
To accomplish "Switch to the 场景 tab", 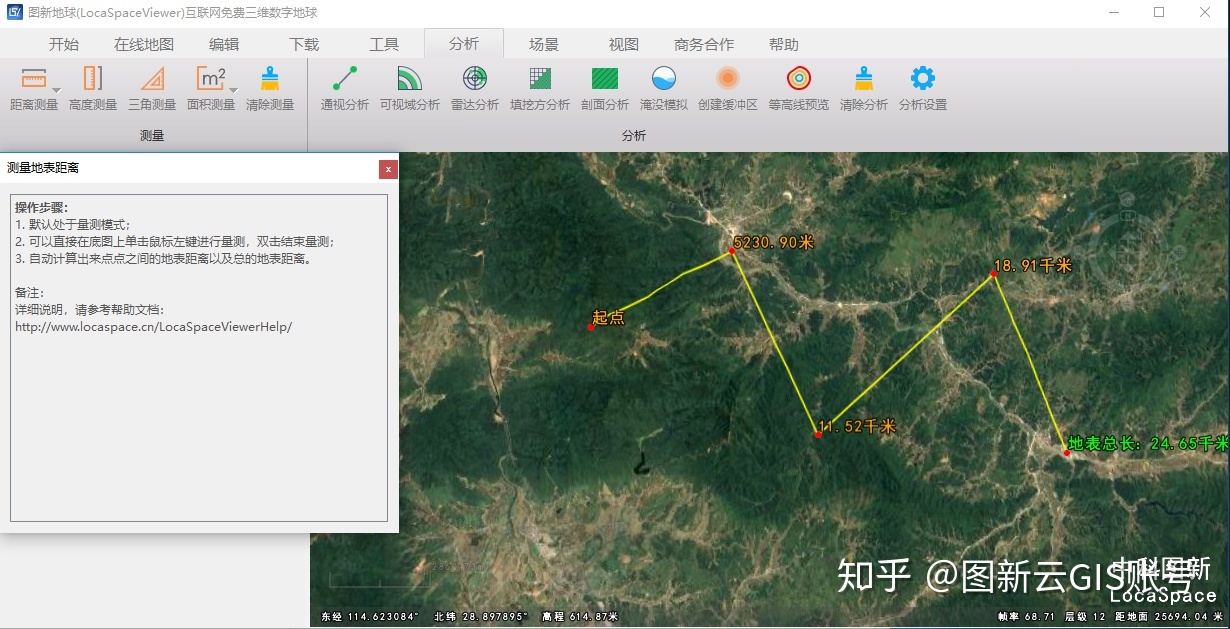I will tap(544, 44).
